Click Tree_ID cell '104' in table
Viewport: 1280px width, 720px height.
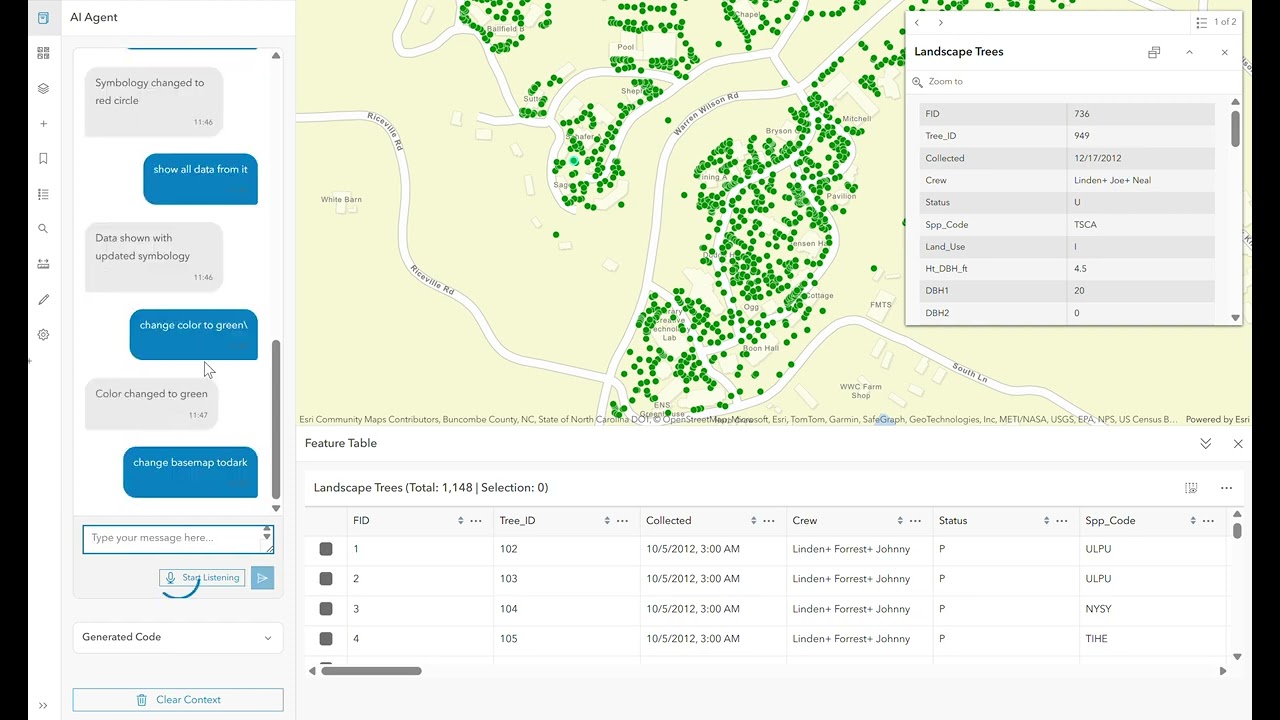pos(508,609)
